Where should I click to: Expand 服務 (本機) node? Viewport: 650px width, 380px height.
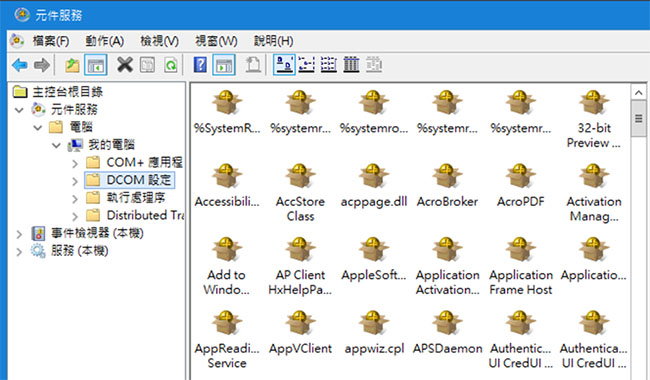(19, 252)
